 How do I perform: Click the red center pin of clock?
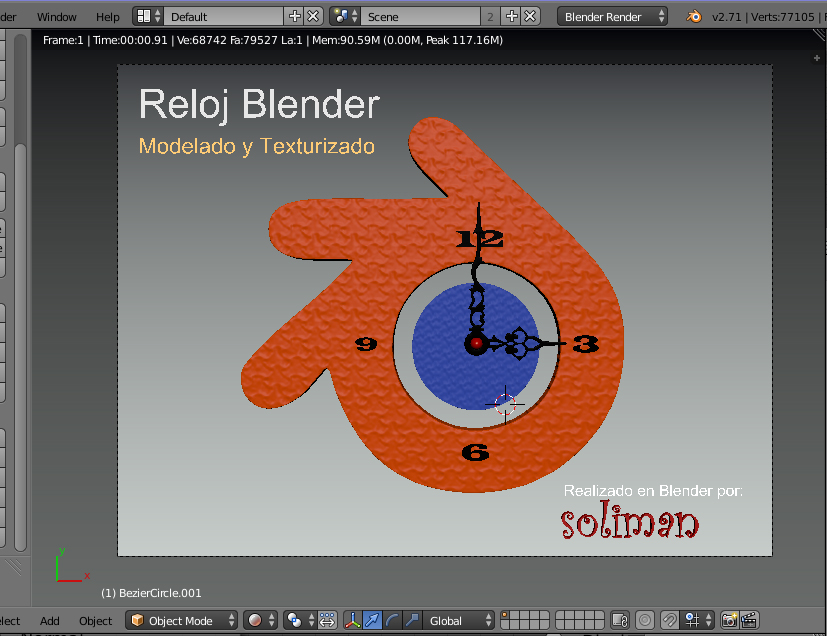(477, 343)
